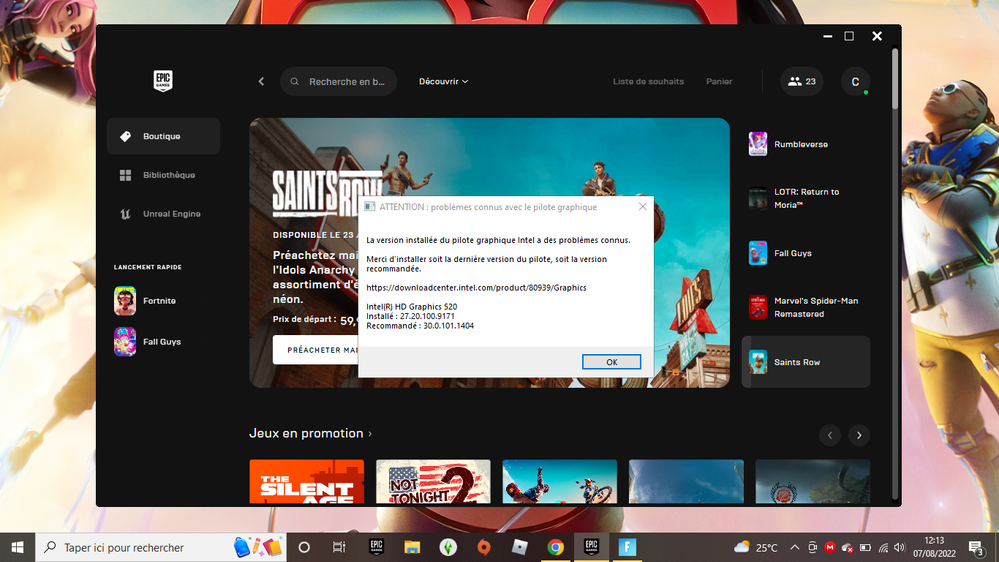
Task: Open File Explorer from the taskbar
Action: pos(412,547)
